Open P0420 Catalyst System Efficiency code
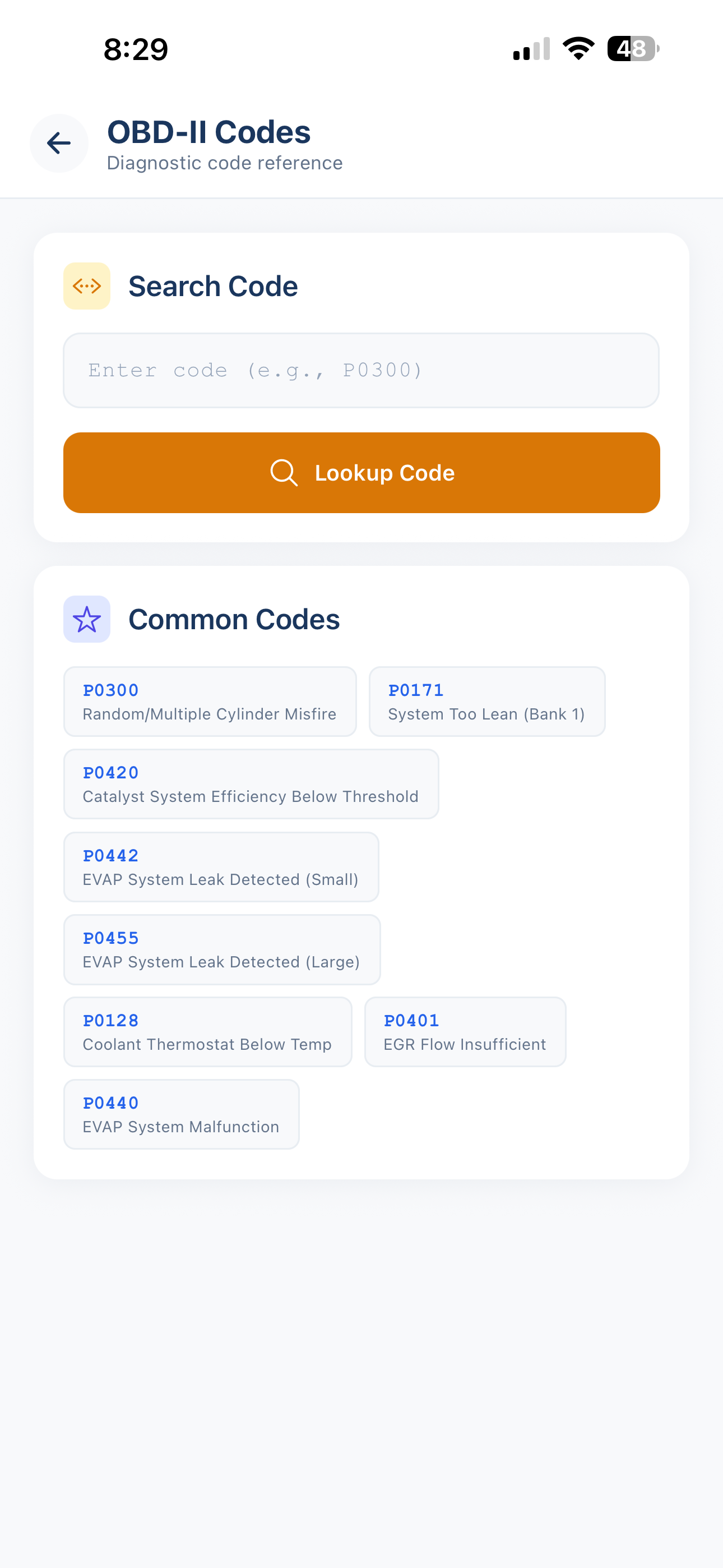This screenshot has height=1568, width=723. pyautogui.click(x=251, y=784)
